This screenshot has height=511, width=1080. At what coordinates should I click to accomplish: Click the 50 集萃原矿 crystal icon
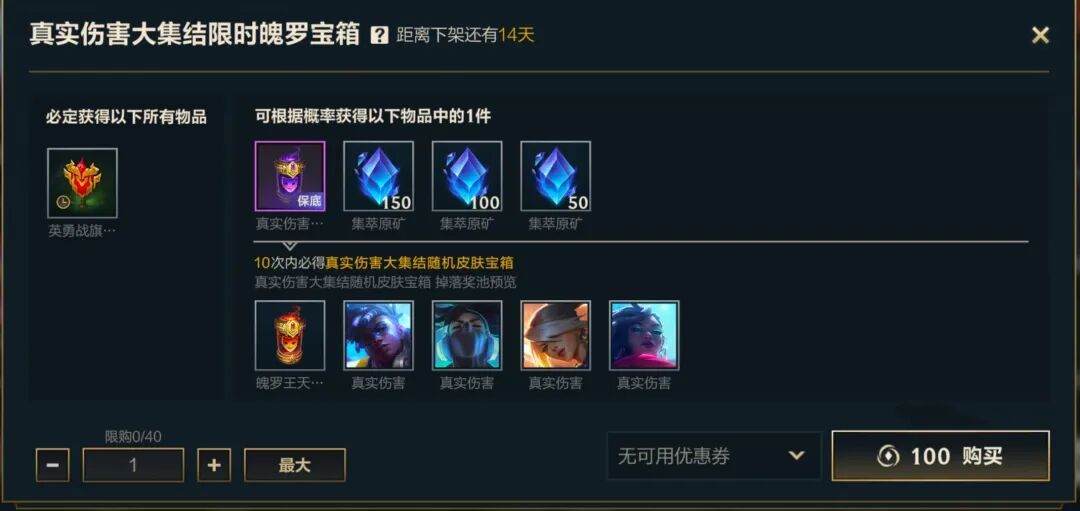tap(555, 176)
